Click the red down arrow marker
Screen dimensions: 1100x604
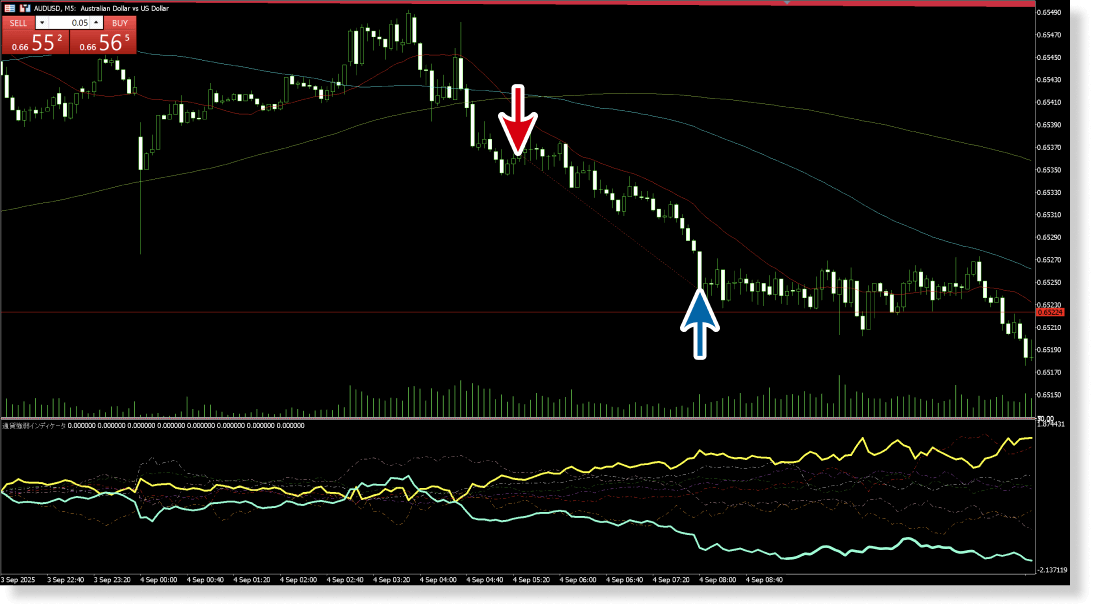(517, 120)
